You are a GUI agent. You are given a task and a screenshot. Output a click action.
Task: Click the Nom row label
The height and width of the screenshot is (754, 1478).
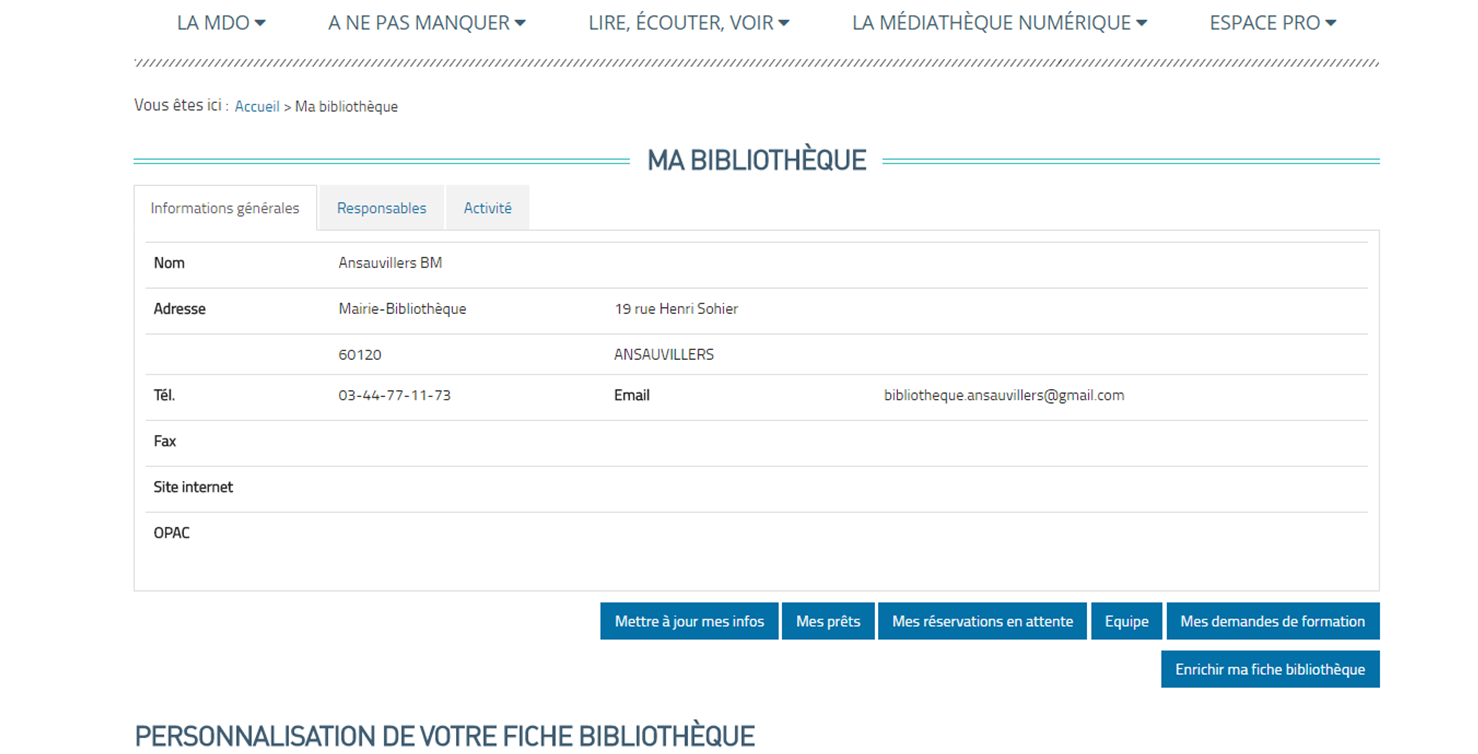coord(169,263)
